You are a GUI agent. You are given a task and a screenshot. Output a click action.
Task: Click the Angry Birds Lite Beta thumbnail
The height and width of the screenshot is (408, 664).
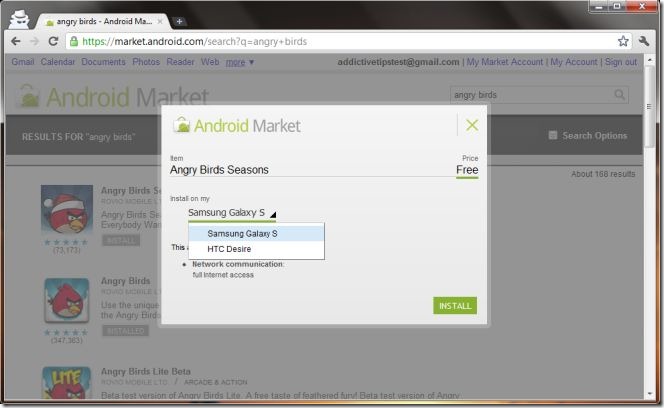click(66, 383)
